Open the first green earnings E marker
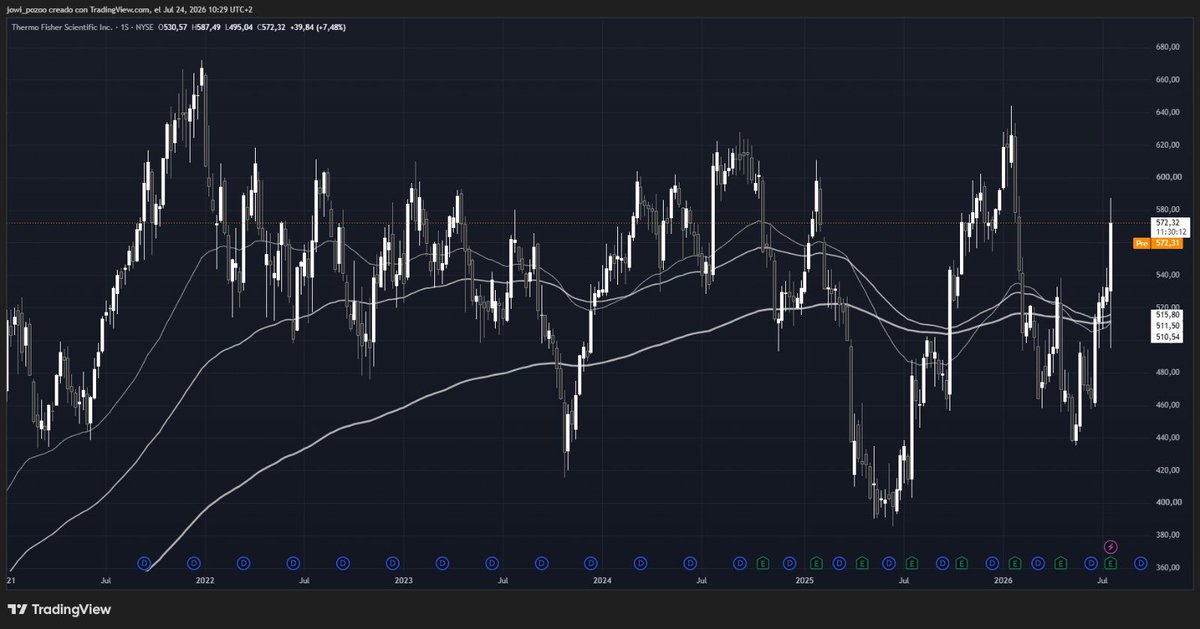Screen dimensions: 1200x629 [763, 565]
